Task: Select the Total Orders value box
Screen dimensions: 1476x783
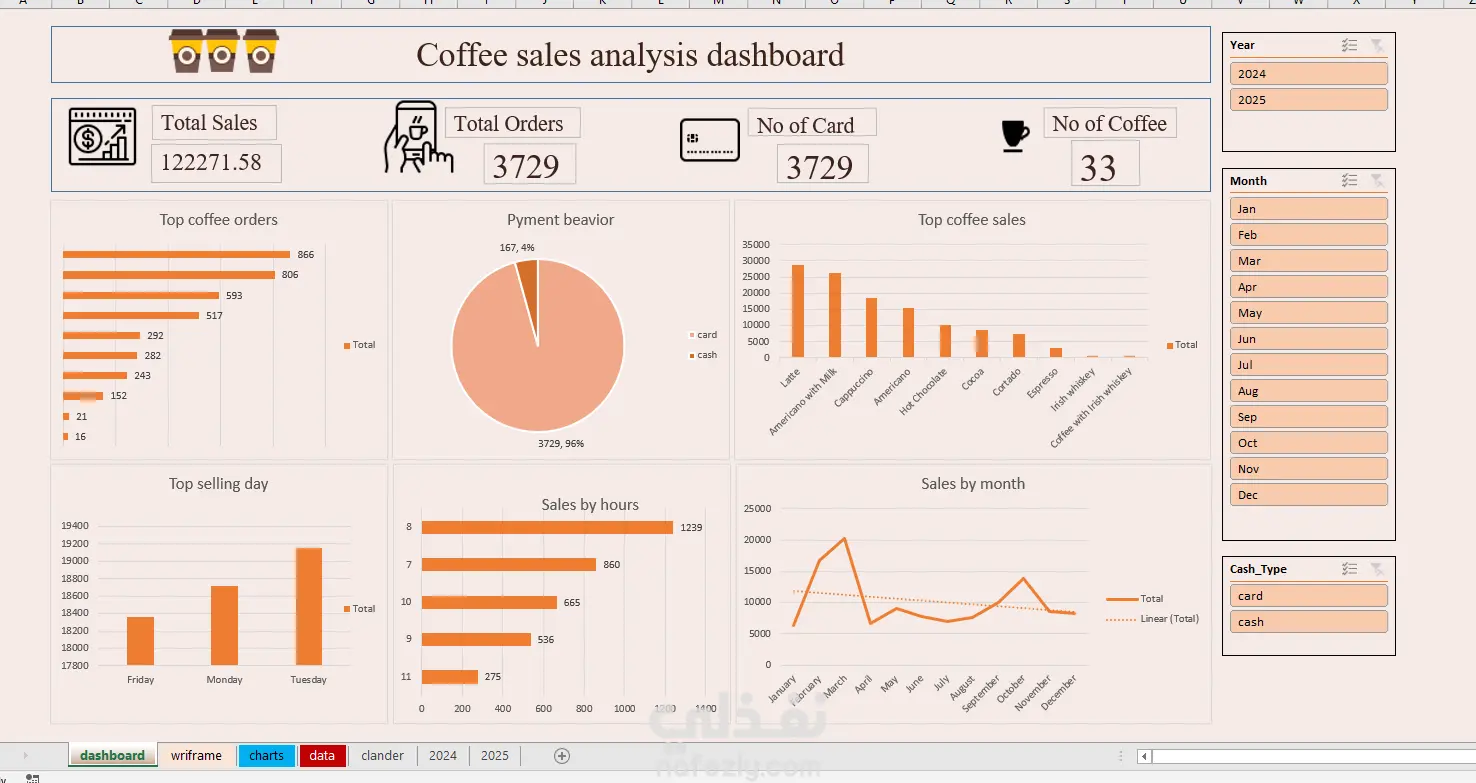Action: click(x=529, y=164)
